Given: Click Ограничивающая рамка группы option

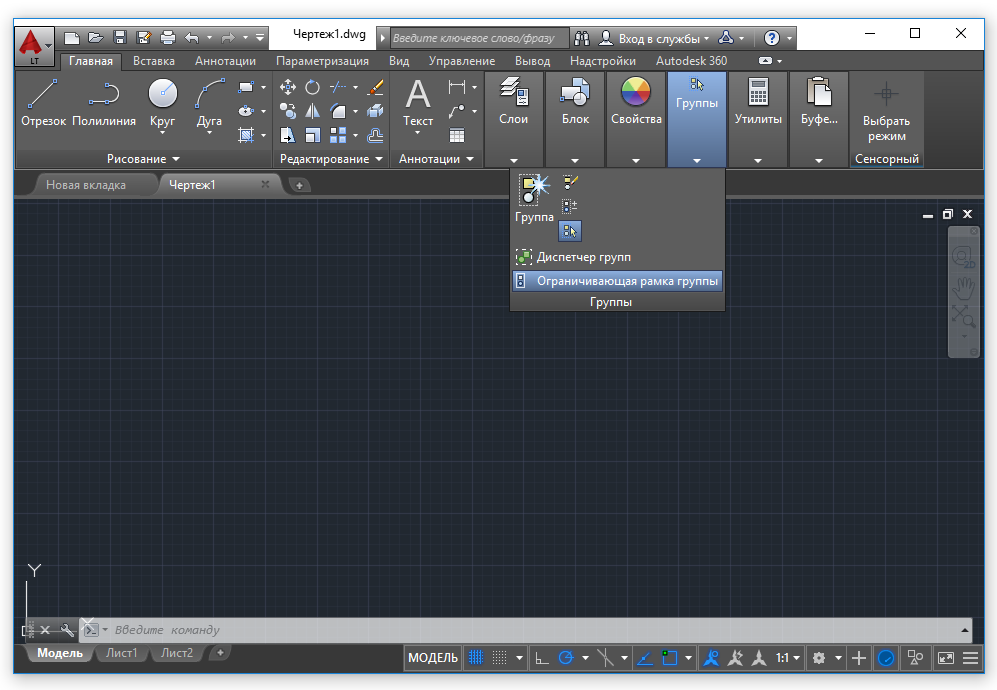Looking at the screenshot, I should pyautogui.click(x=617, y=281).
